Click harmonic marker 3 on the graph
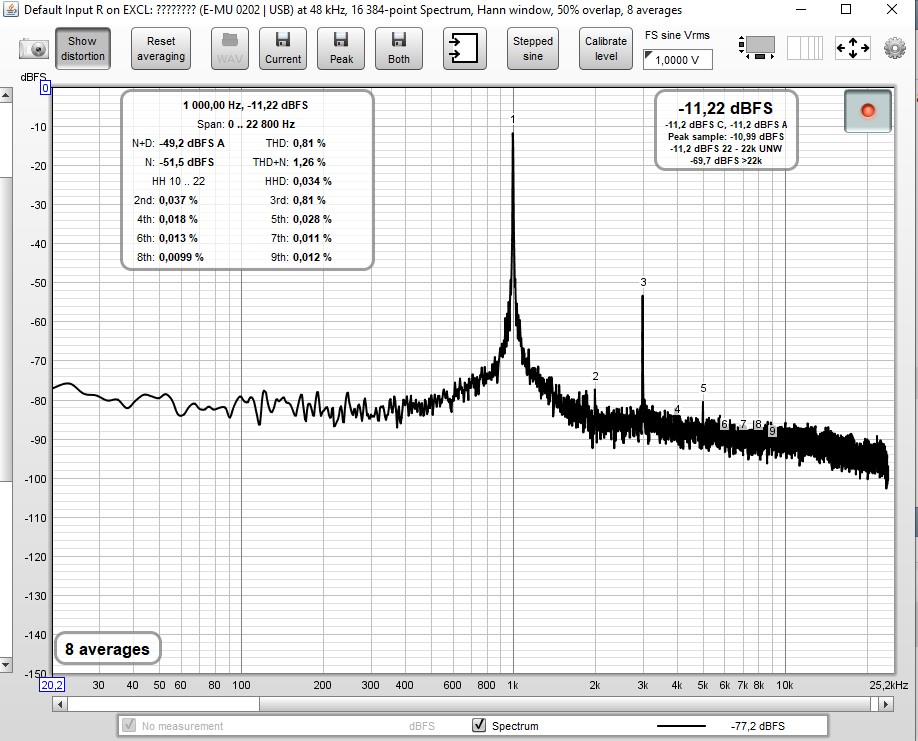 point(643,282)
